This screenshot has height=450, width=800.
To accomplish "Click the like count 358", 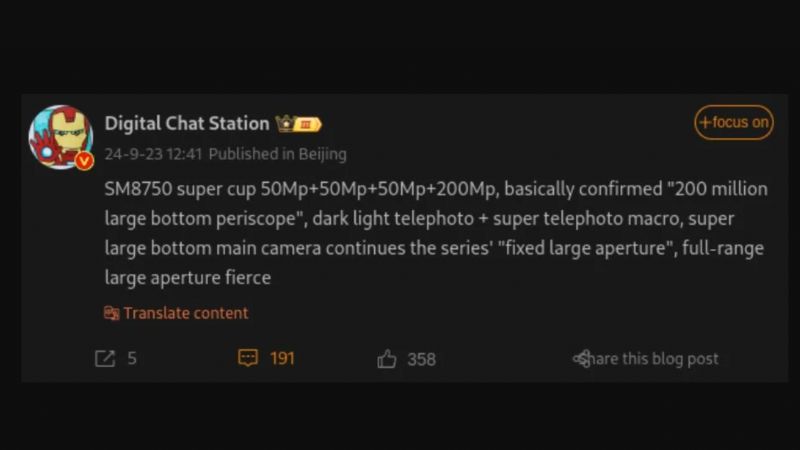I will (x=421, y=358).
